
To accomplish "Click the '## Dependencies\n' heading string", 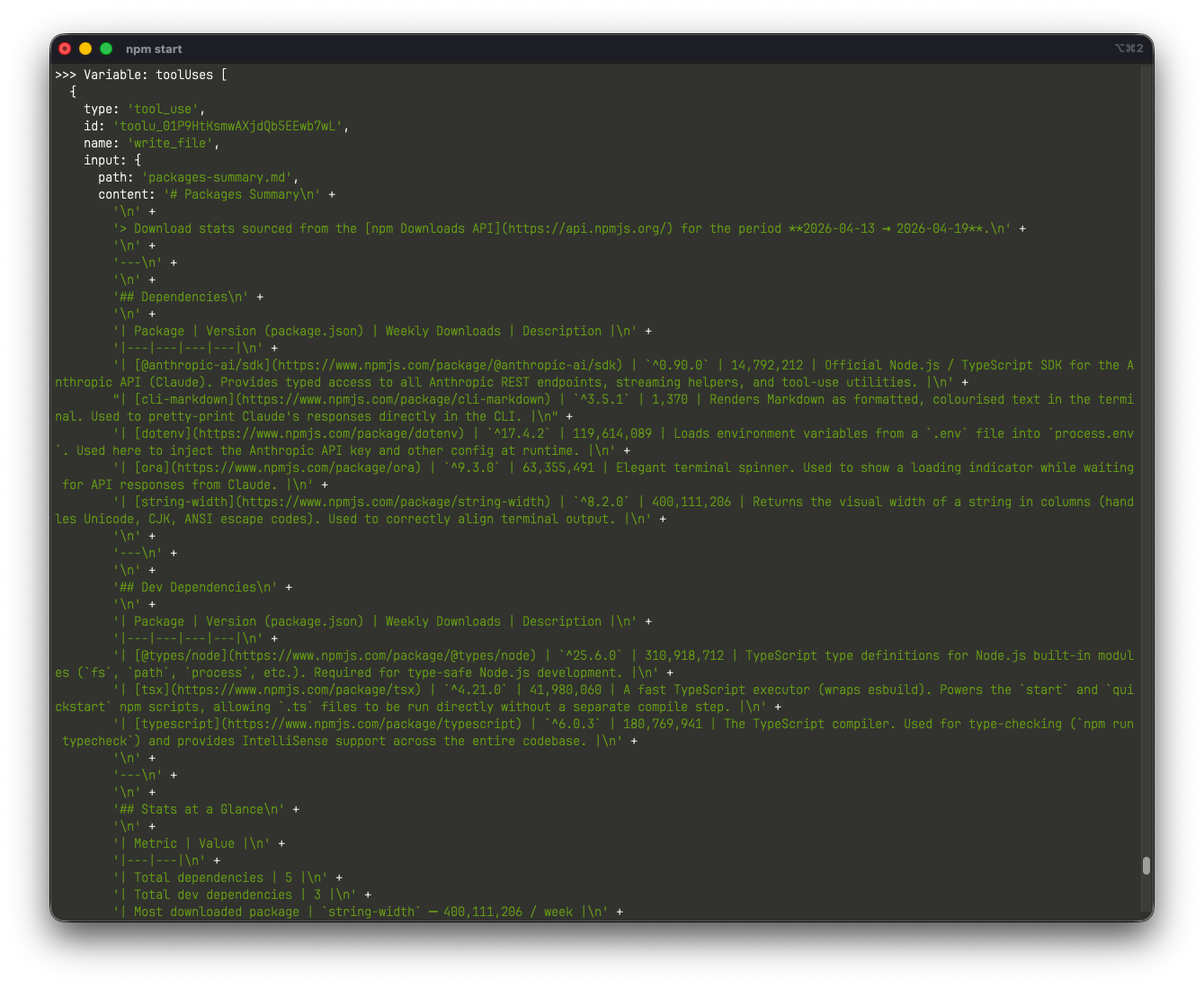I will [x=181, y=297].
